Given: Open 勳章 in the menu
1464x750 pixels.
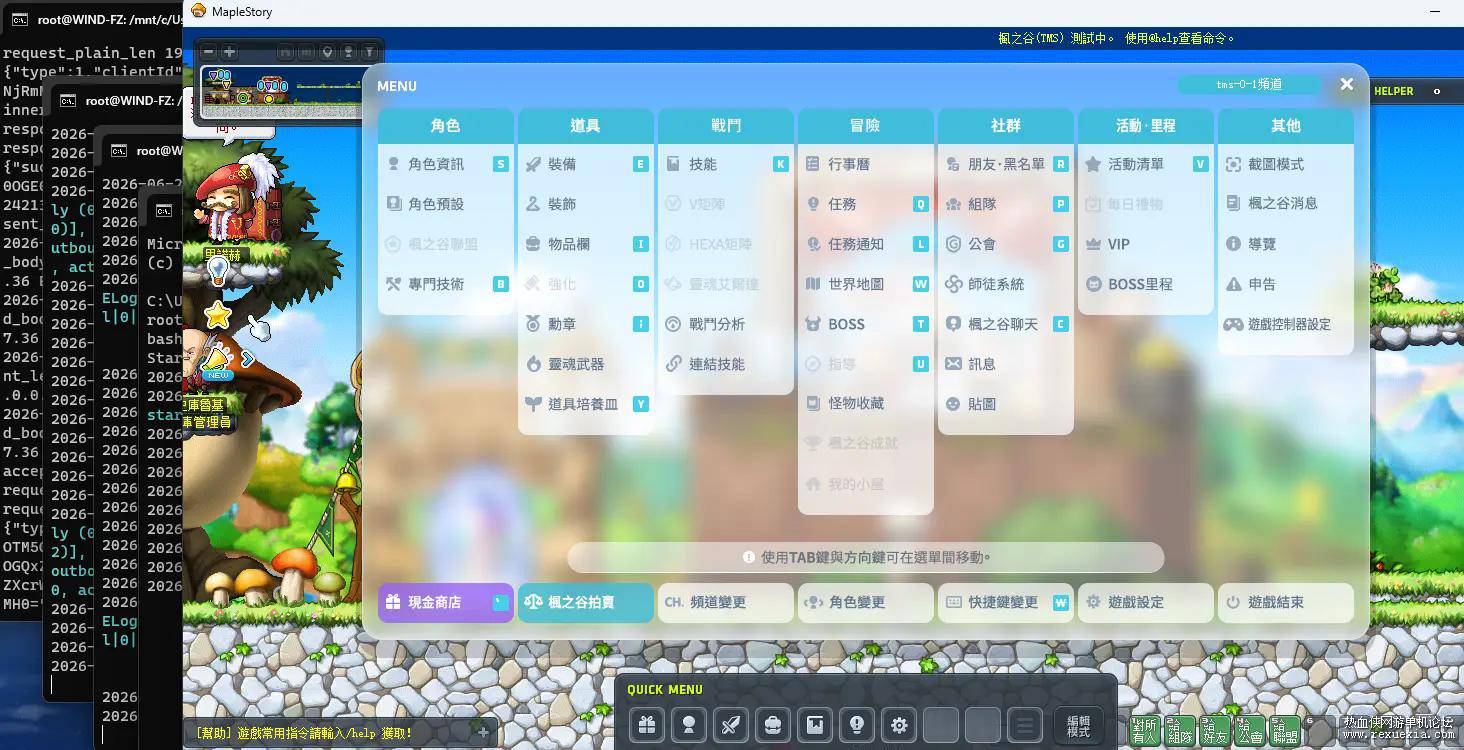Looking at the screenshot, I should click(x=586, y=324).
